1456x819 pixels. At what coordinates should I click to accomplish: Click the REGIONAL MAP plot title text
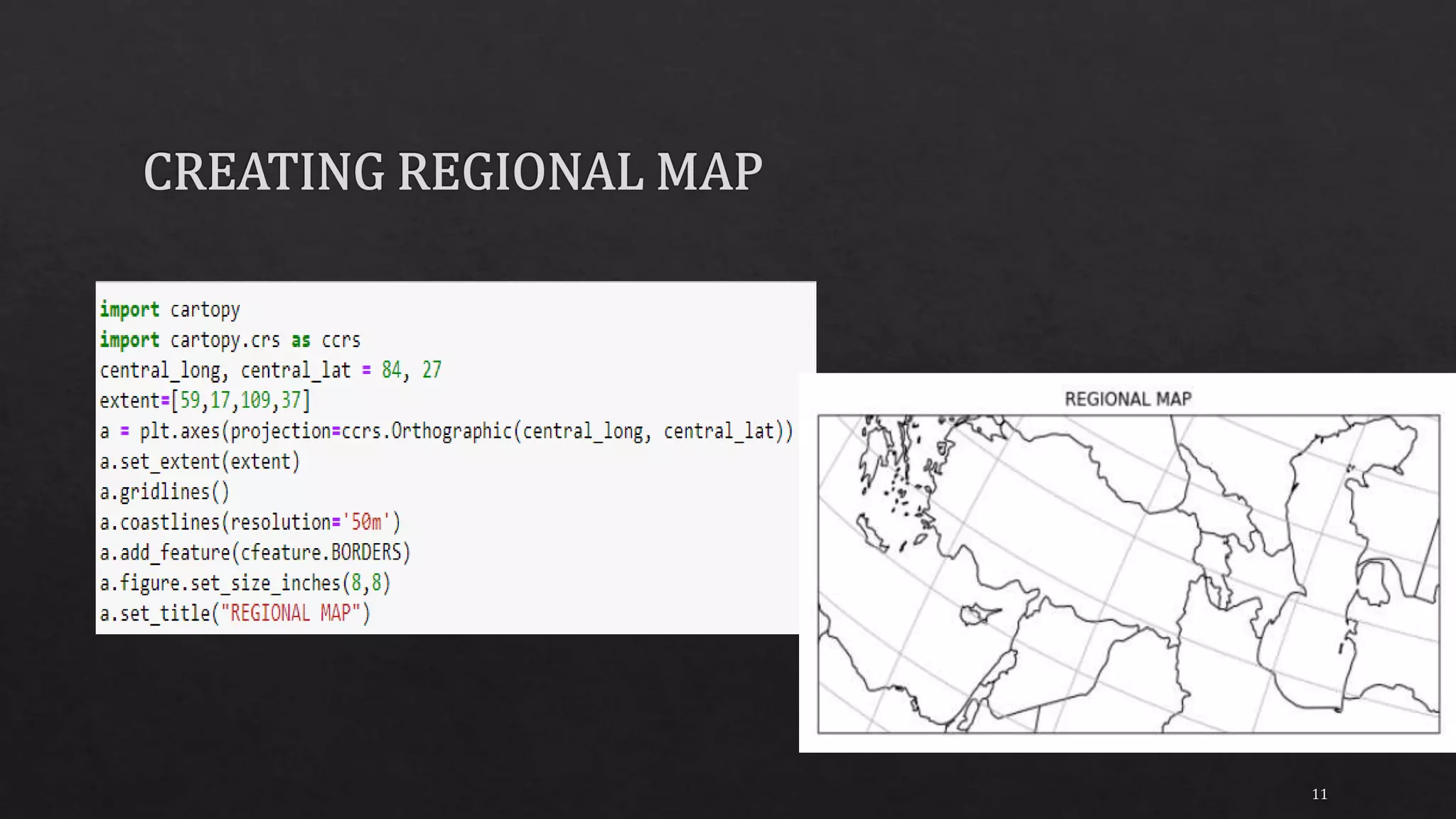pyautogui.click(x=1128, y=400)
